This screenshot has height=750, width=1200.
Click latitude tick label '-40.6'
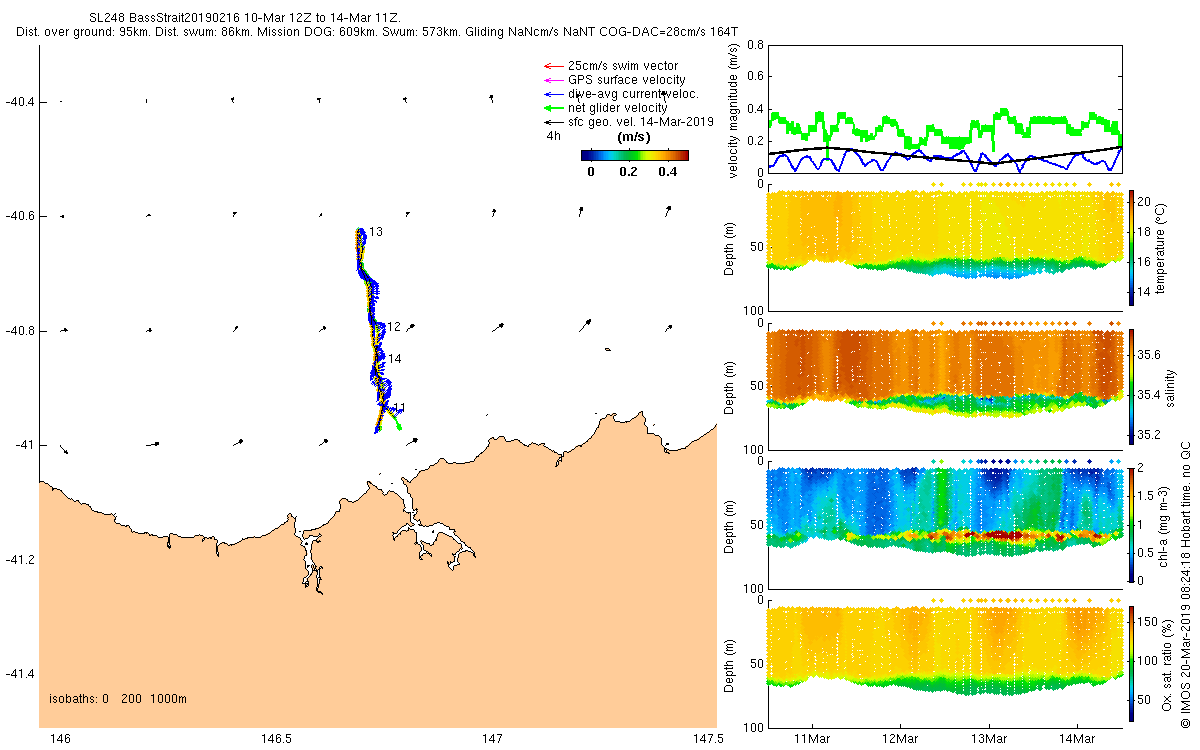[19, 216]
